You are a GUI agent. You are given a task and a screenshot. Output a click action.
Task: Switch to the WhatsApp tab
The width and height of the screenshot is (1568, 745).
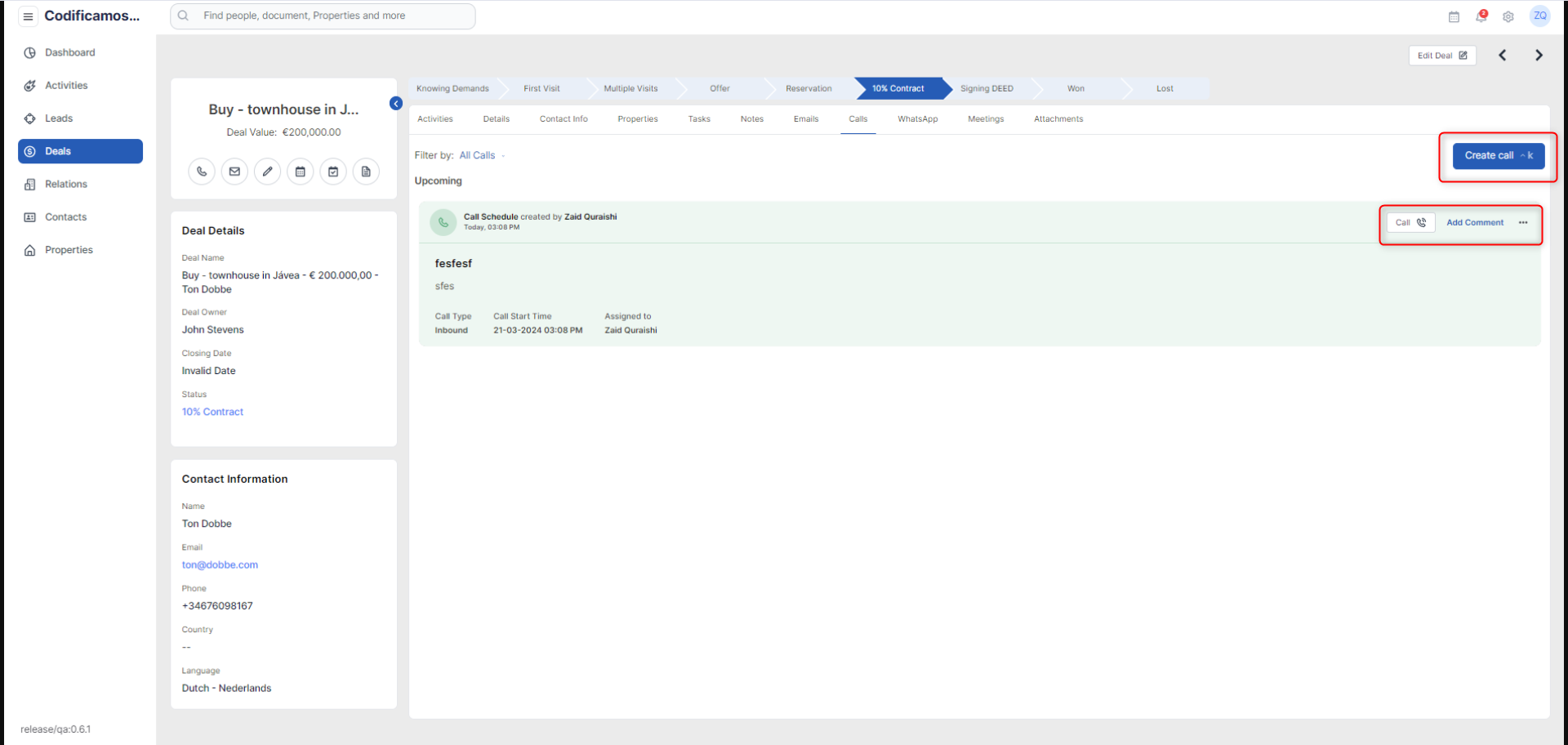coord(917,119)
